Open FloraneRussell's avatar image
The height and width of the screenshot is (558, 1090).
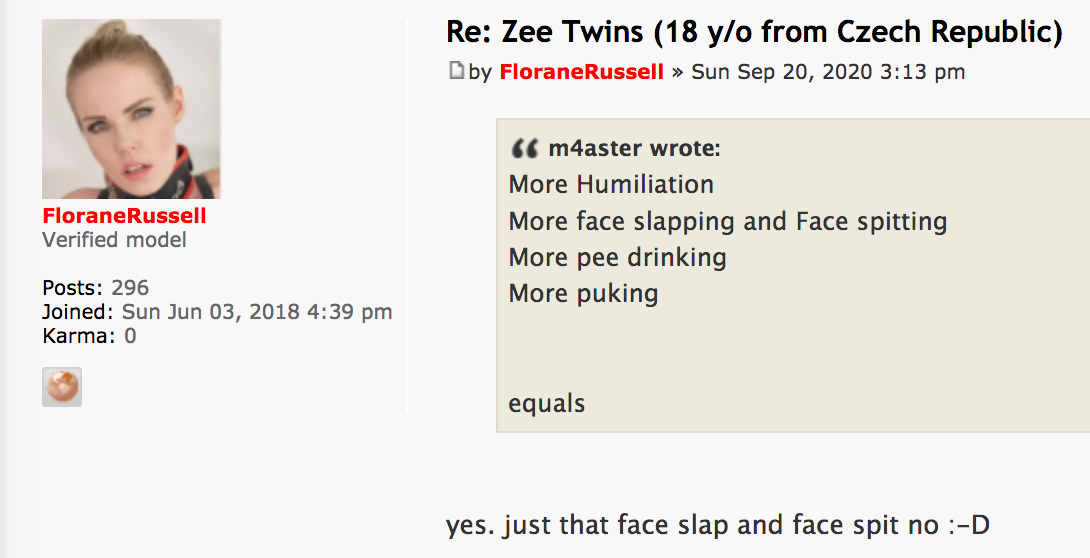(131, 109)
